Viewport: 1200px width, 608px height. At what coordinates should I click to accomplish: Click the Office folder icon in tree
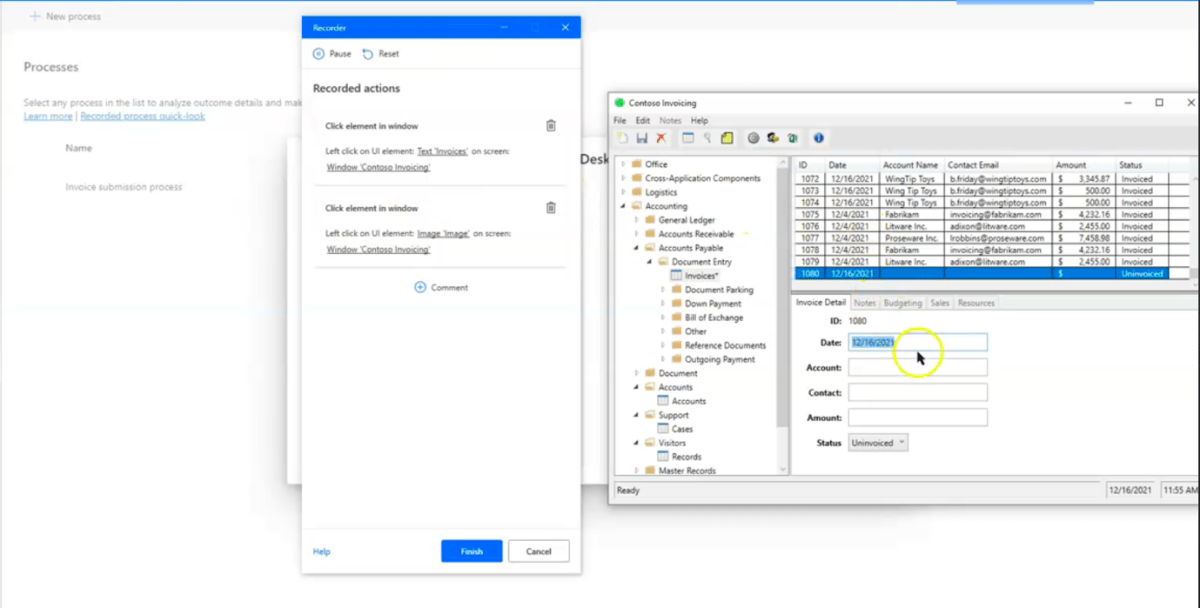(x=637, y=164)
